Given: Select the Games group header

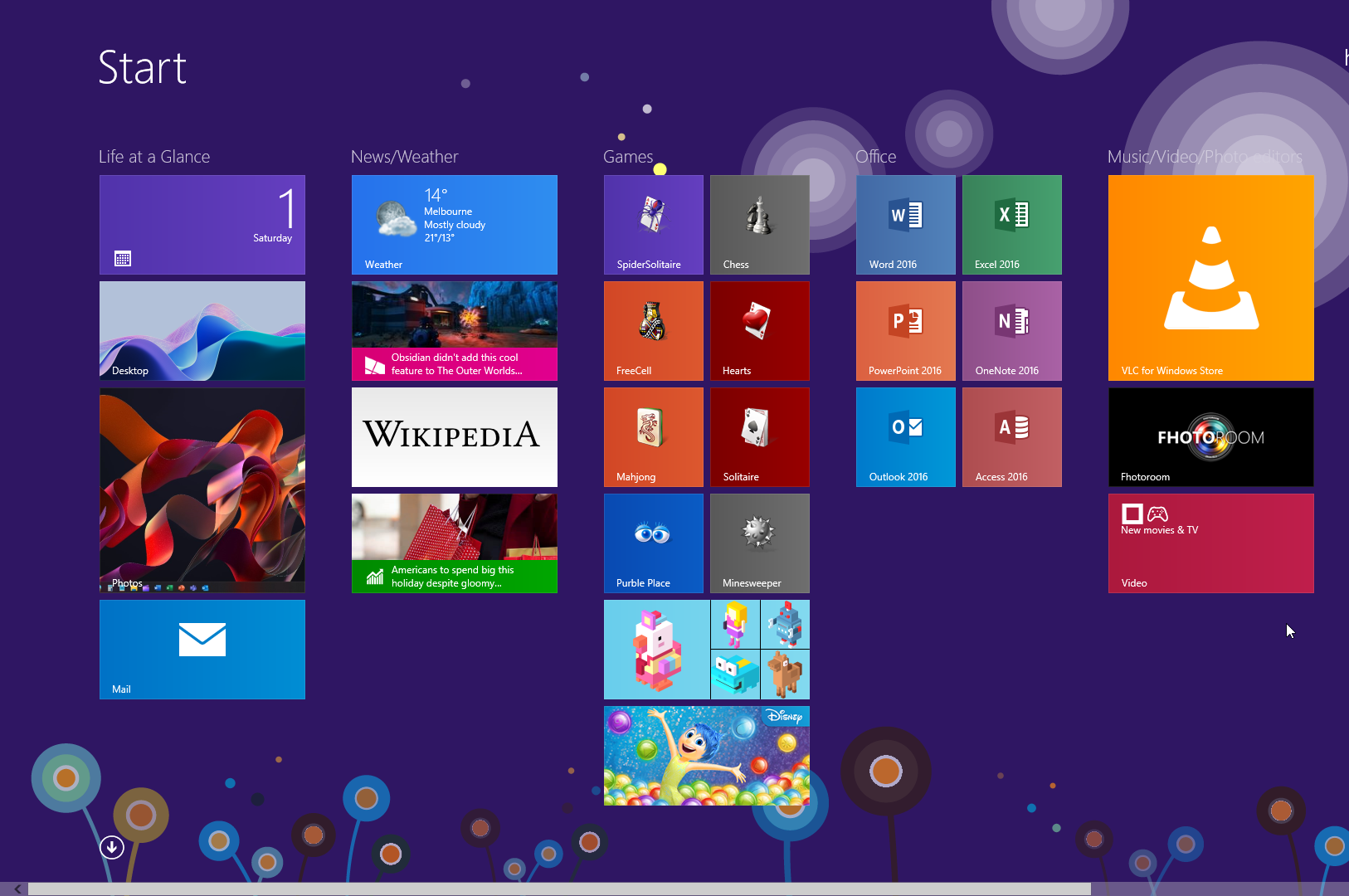Looking at the screenshot, I should click(x=627, y=157).
